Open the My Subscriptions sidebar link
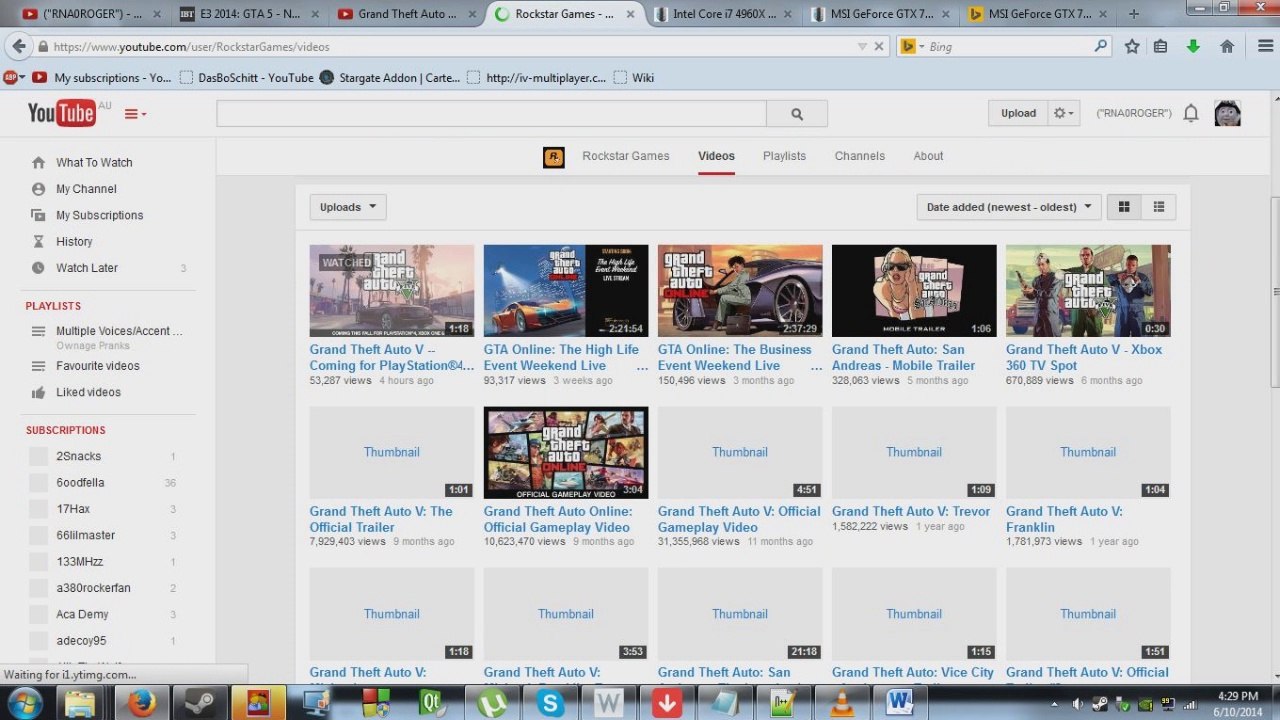1280x720 pixels. pos(99,215)
